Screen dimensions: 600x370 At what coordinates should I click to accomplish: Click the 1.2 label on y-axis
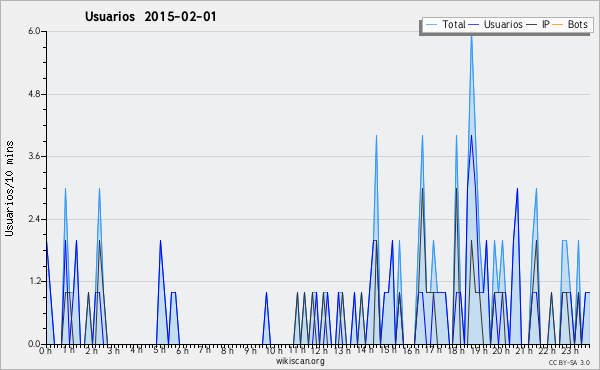pos(34,281)
